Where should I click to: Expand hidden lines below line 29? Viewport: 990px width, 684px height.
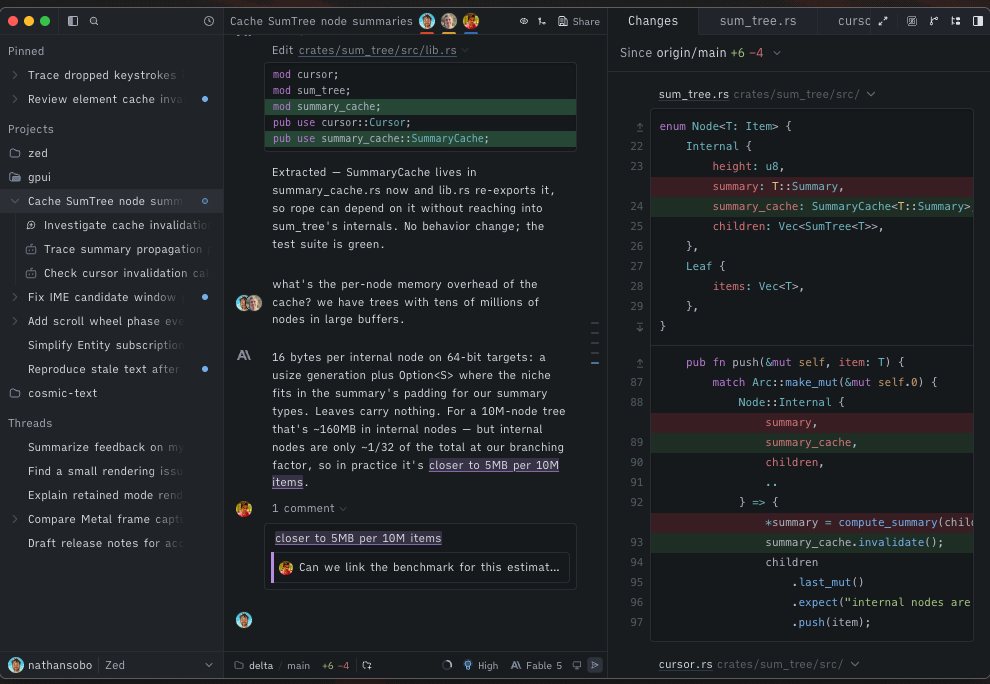click(640, 327)
